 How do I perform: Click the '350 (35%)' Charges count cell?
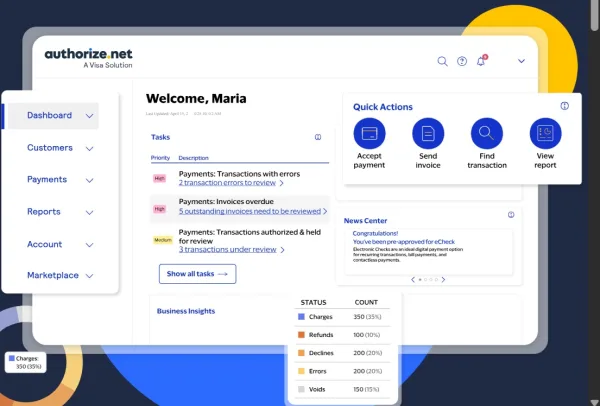click(367, 317)
